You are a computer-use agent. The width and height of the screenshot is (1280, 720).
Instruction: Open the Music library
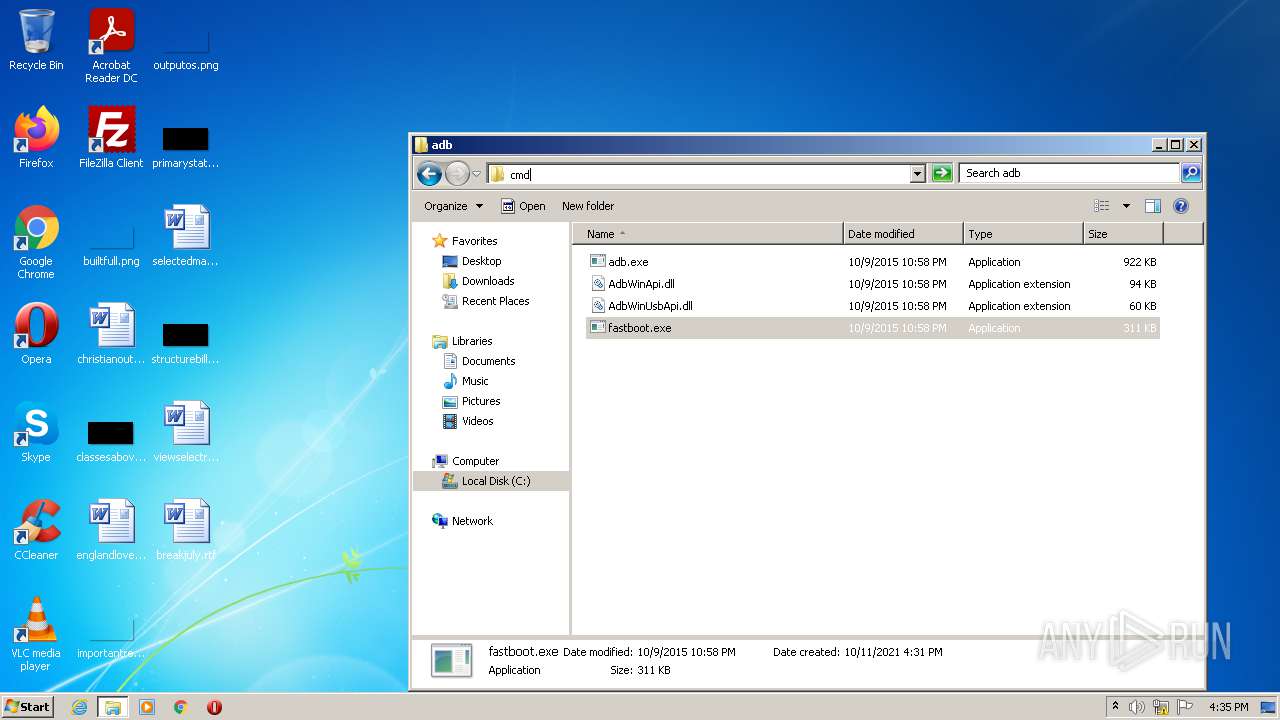(475, 381)
